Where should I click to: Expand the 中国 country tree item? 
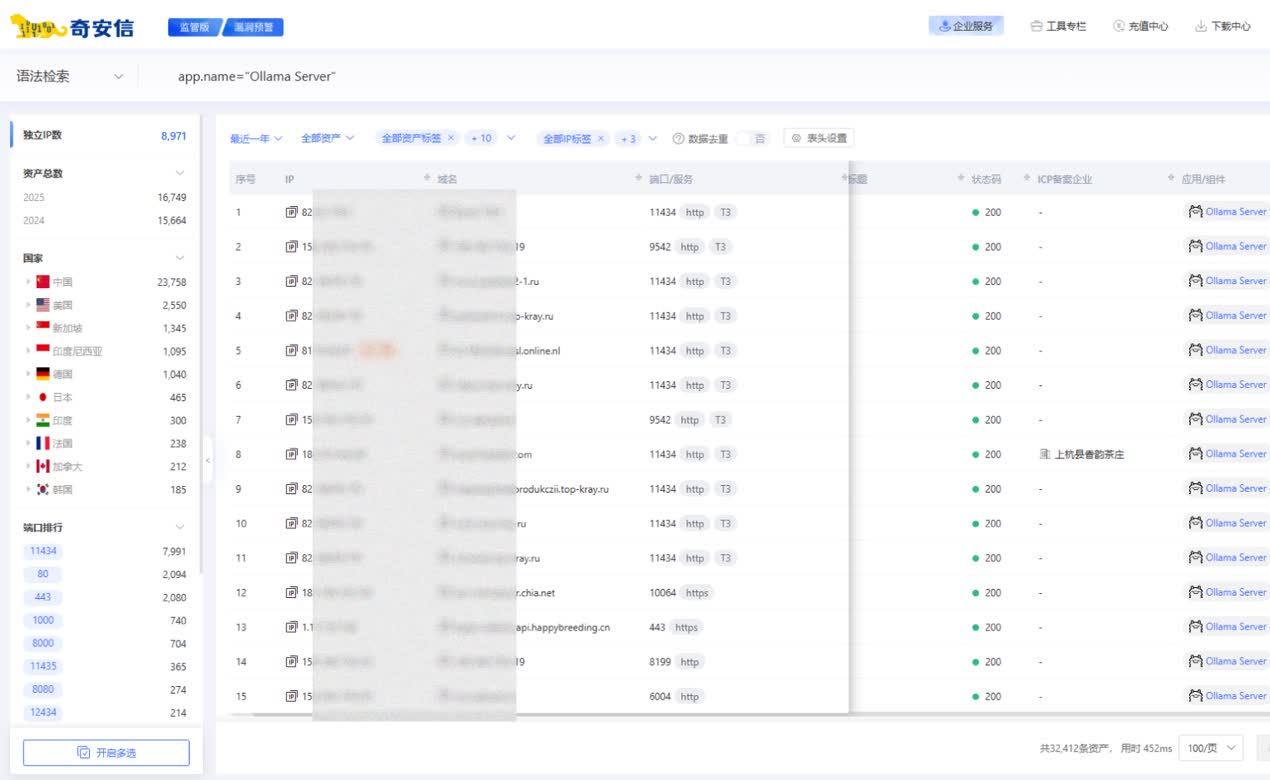[28, 282]
